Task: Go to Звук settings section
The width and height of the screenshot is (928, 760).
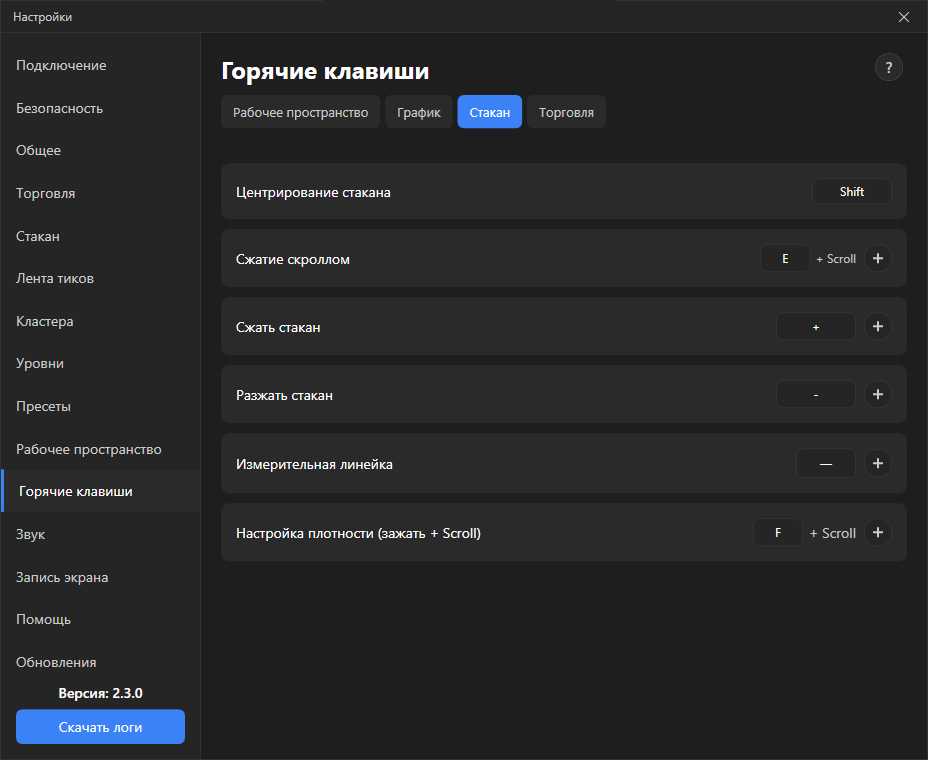Action: (31, 534)
